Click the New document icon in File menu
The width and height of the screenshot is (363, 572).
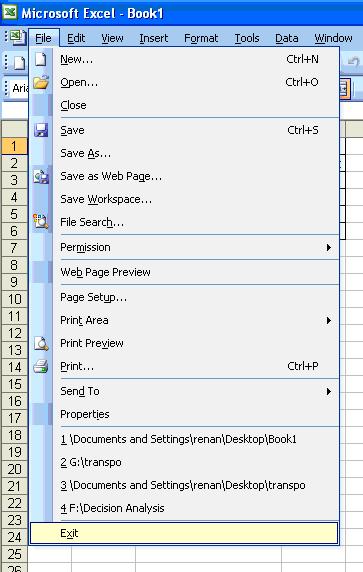40,59
